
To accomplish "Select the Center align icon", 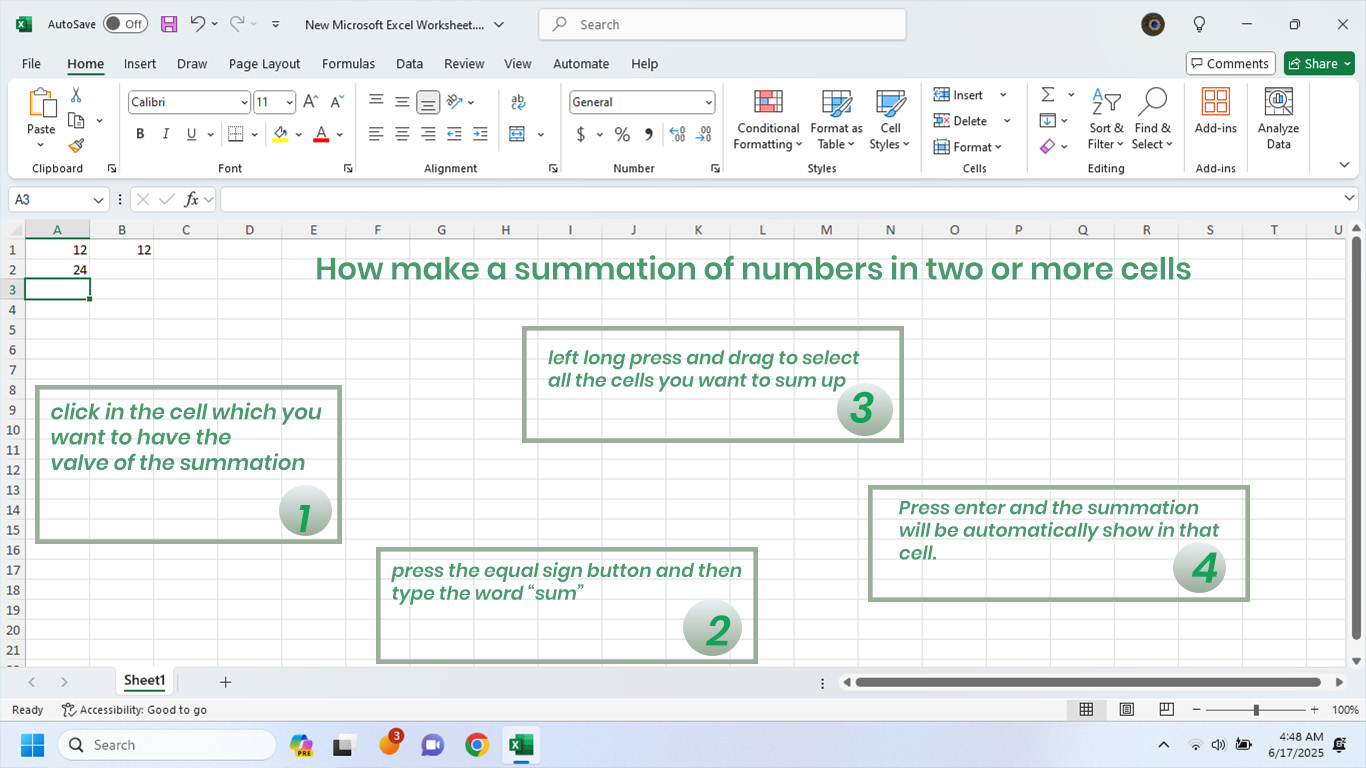I will click(x=402, y=134).
